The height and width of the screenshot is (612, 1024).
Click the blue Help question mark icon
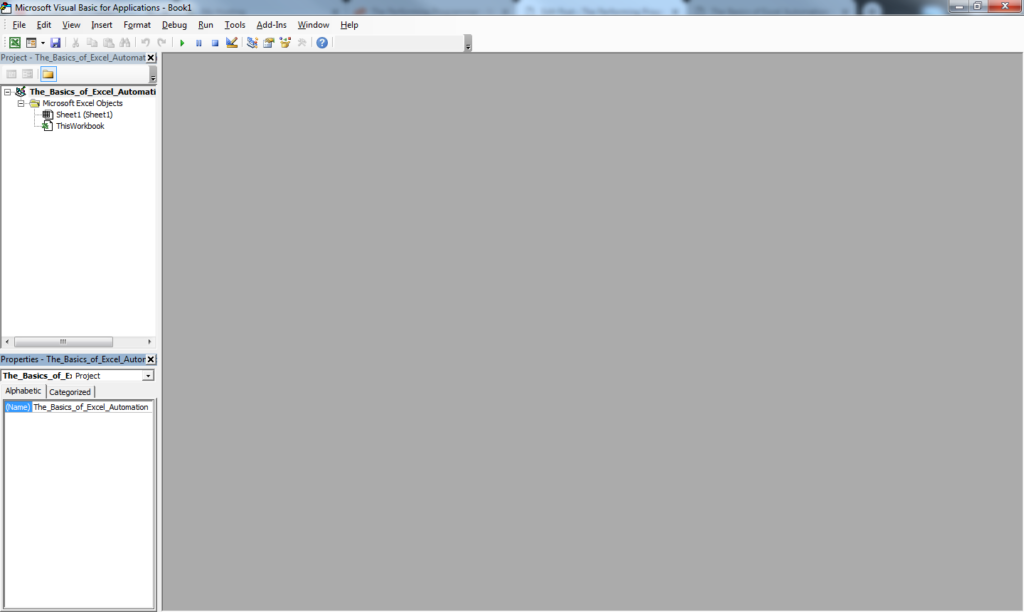[x=322, y=43]
